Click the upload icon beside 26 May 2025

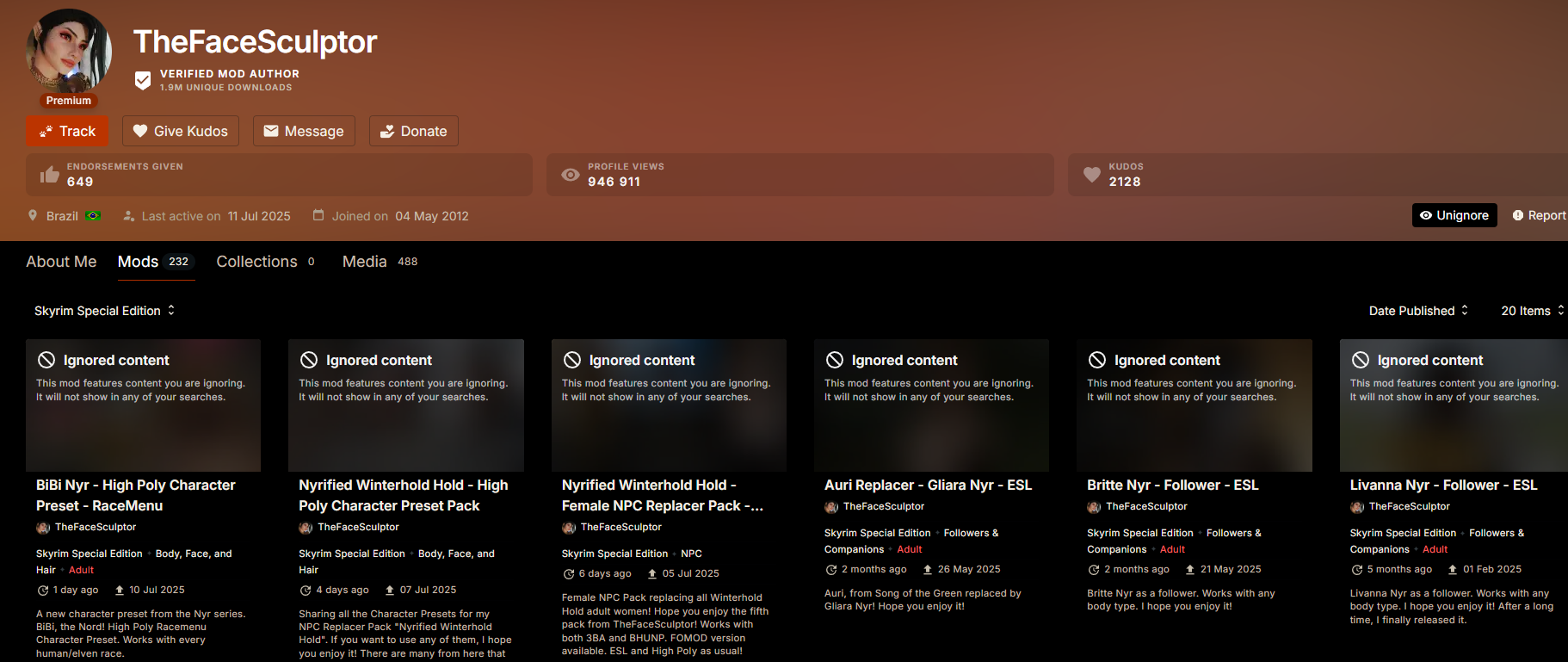(x=928, y=570)
